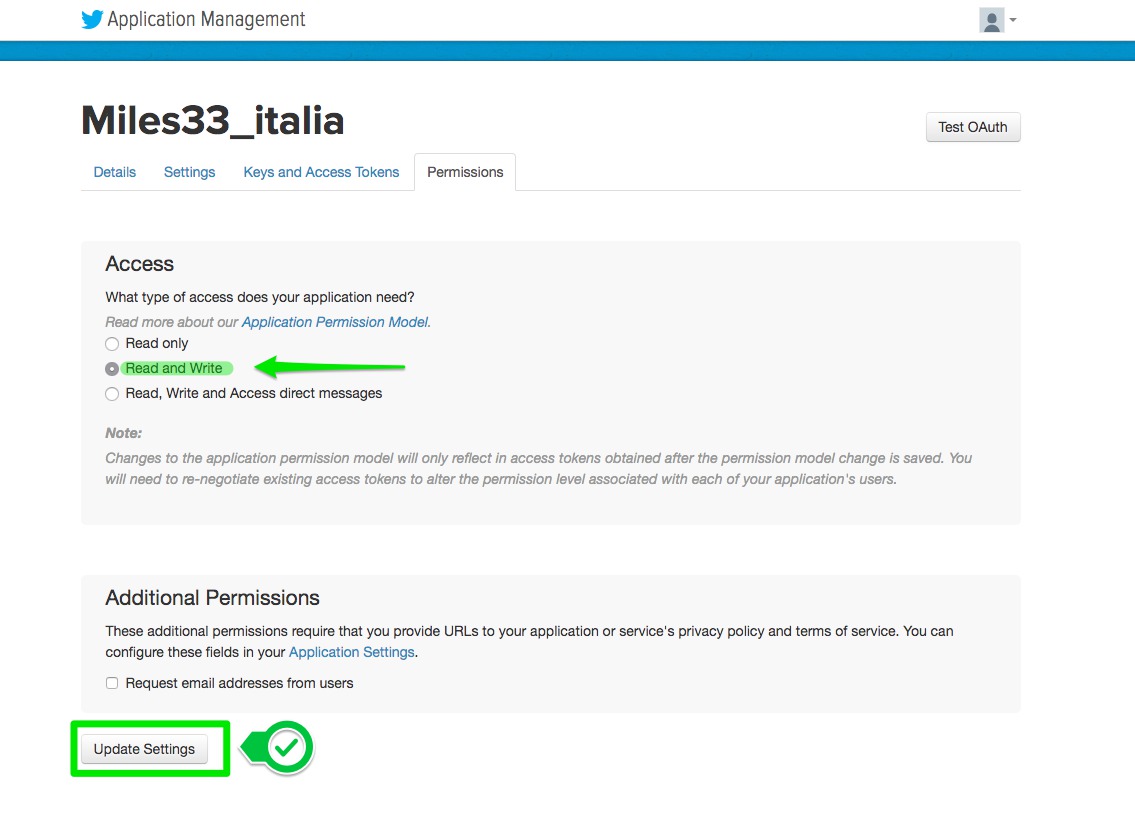The width and height of the screenshot is (1135, 814).
Task: Click the green checkmark badge
Action: tap(288, 747)
